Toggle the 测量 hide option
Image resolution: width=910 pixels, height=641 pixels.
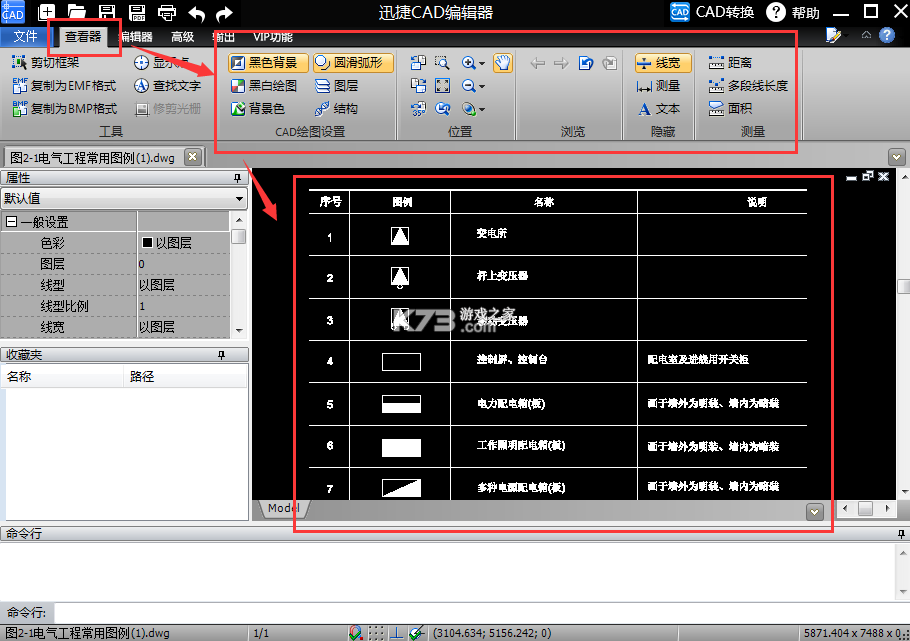pos(658,86)
